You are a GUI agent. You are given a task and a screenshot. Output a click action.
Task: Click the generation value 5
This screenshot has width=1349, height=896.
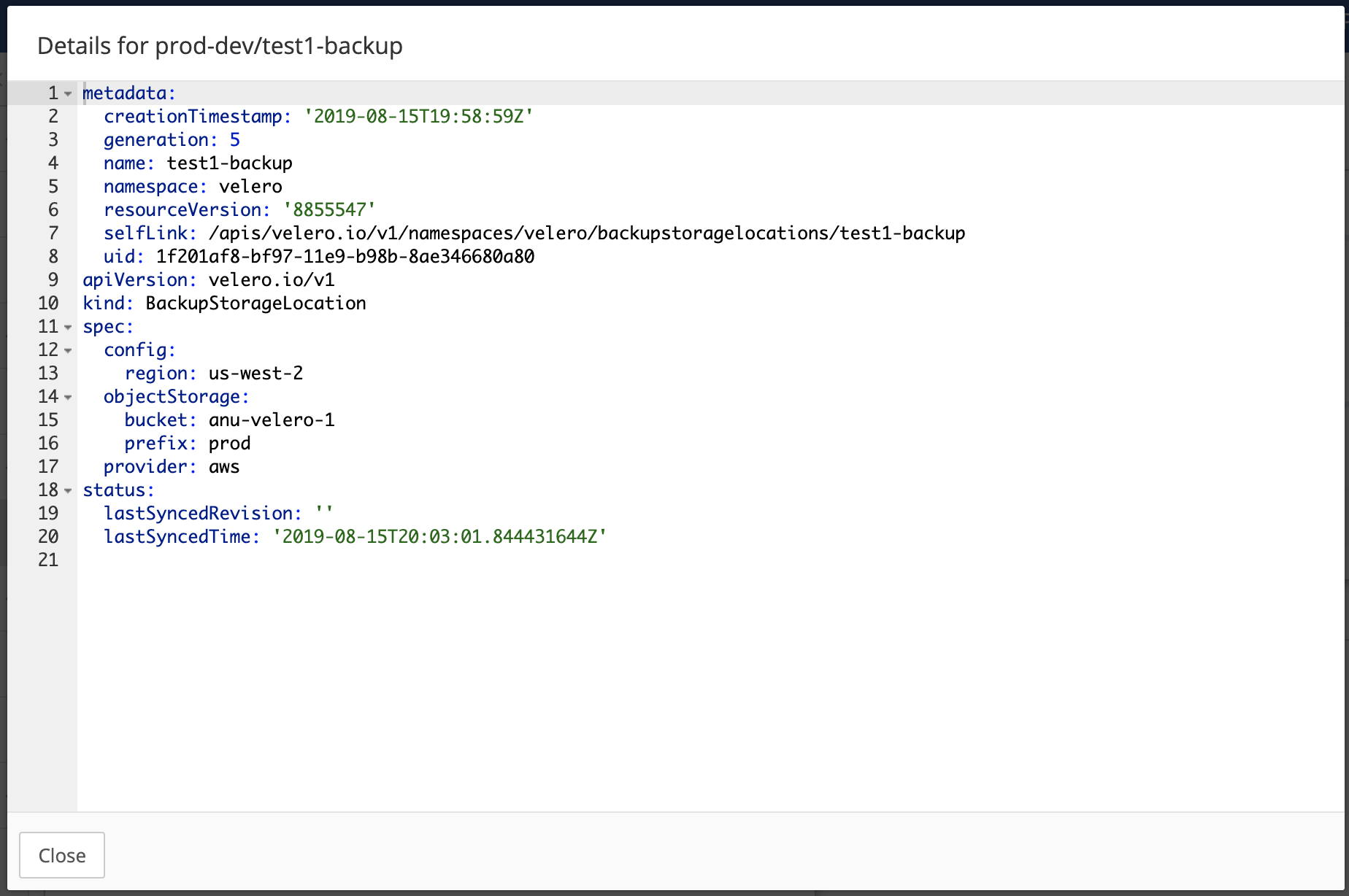tap(235, 140)
